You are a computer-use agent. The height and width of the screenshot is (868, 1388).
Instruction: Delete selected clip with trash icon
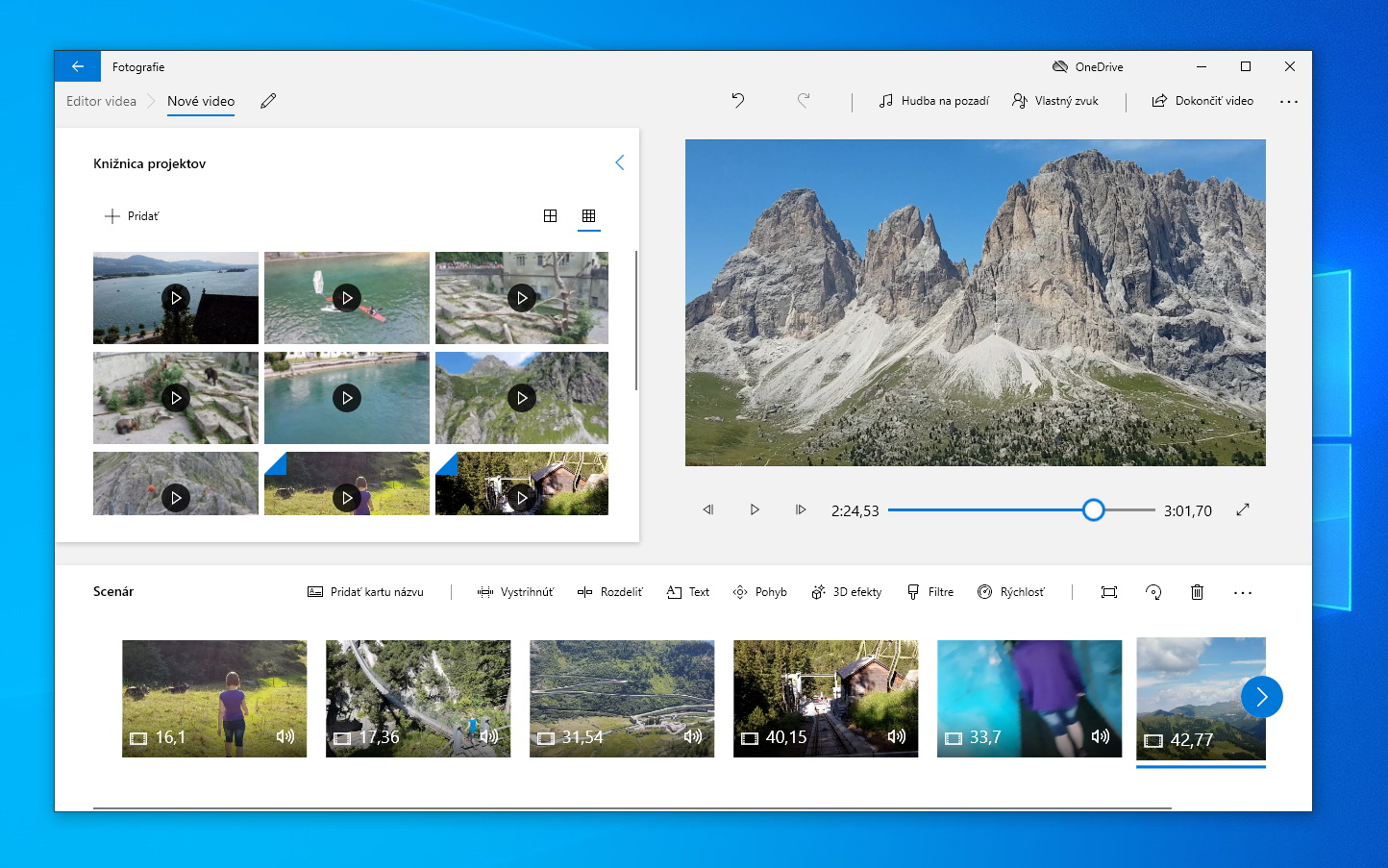pyautogui.click(x=1197, y=592)
